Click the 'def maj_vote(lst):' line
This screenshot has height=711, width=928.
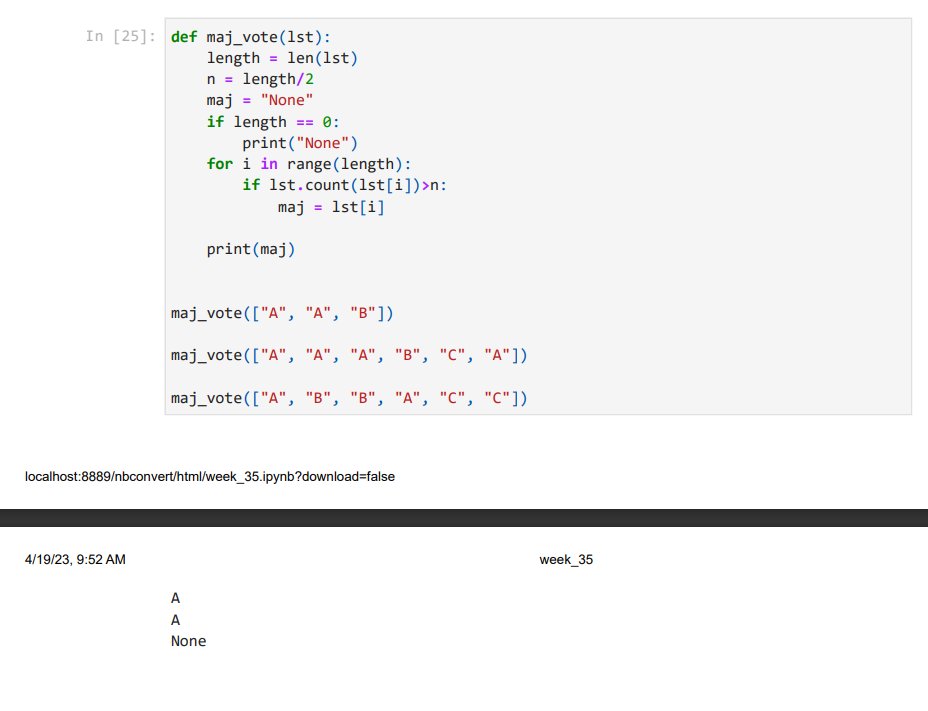tap(250, 37)
